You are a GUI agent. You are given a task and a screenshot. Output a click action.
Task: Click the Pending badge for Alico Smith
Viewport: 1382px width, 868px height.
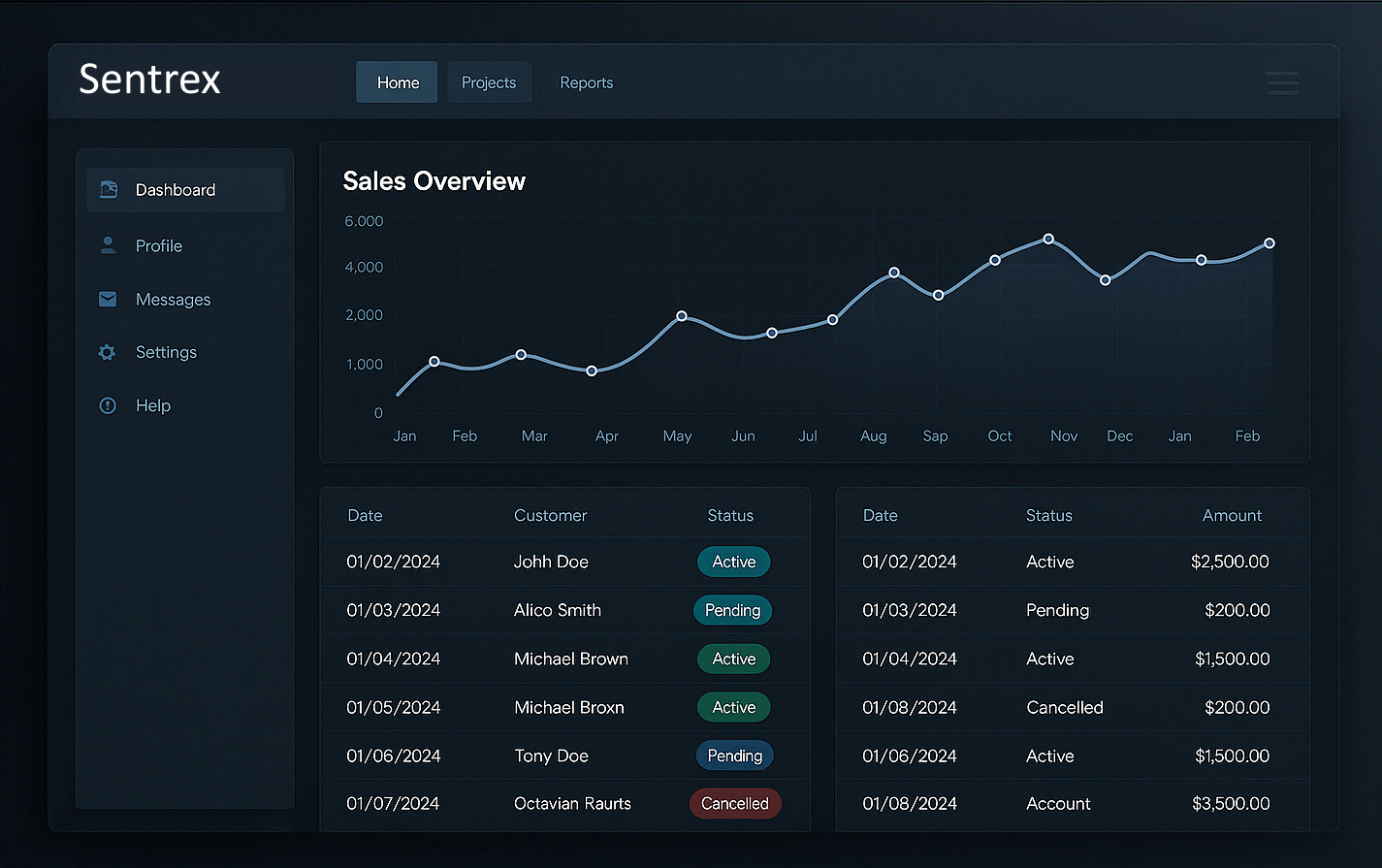732,610
